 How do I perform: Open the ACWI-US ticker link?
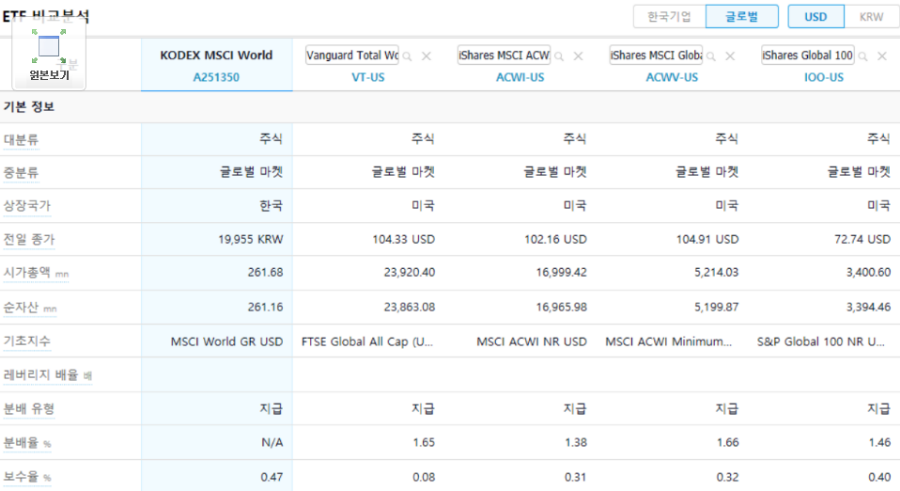pyautogui.click(x=520, y=77)
